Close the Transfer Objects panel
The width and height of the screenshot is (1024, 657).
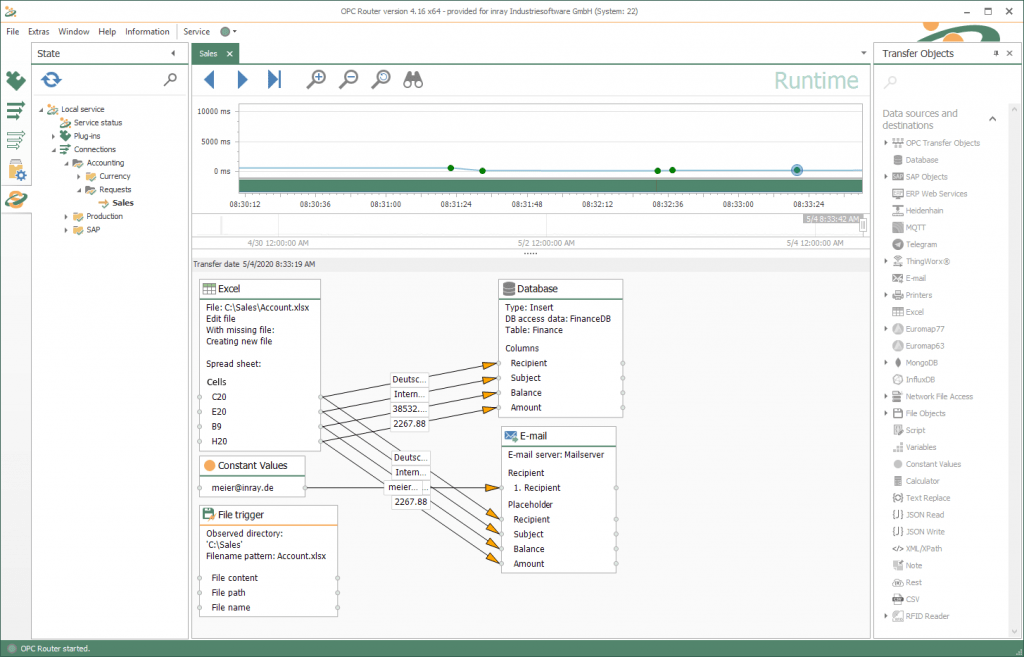click(1010, 54)
